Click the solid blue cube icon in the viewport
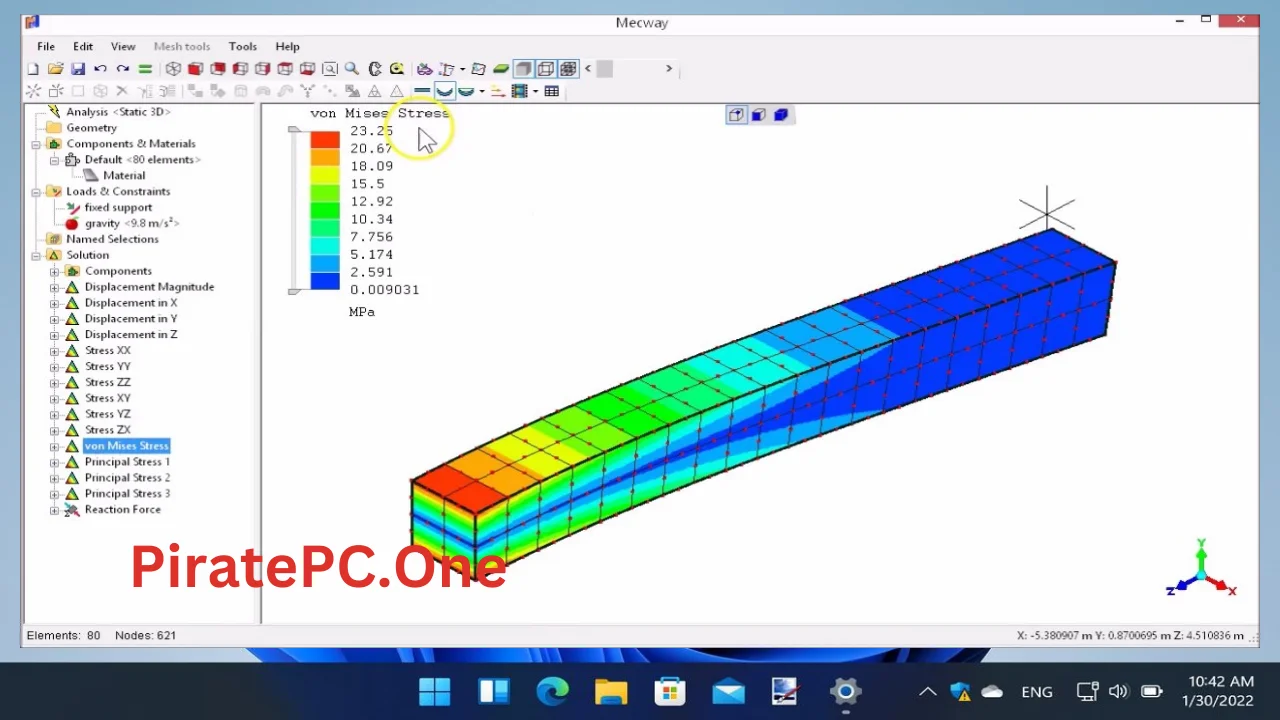This screenshot has height=720, width=1280. 781,115
